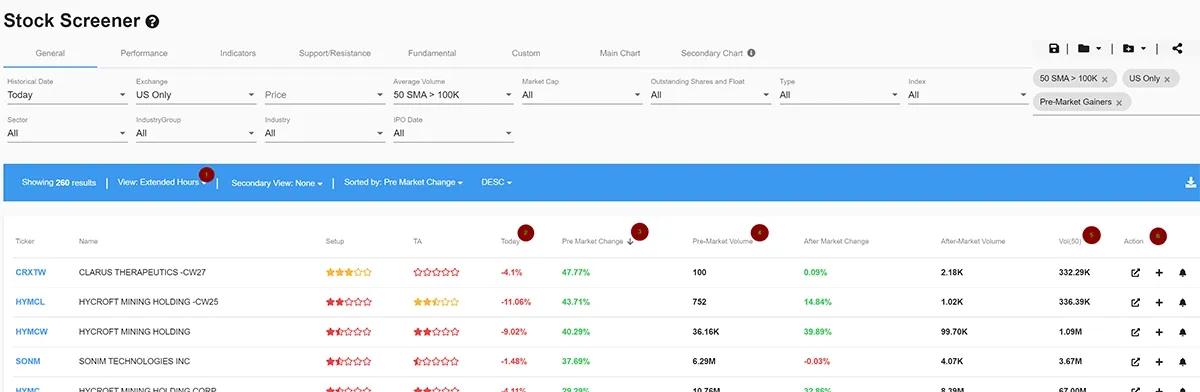Open the Price filter dropdown

(x=324, y=95)
